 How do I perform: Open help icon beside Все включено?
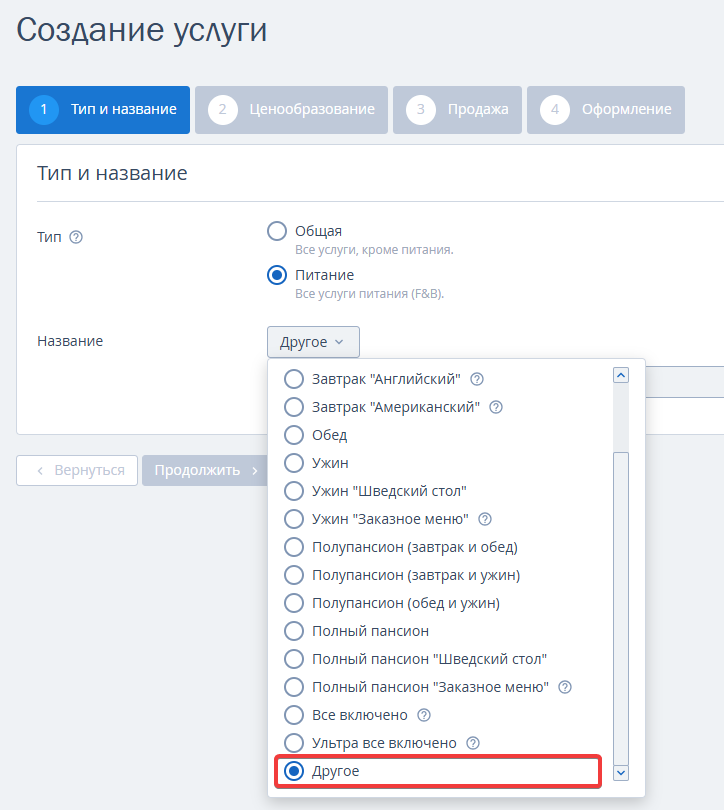coord(424,715)
